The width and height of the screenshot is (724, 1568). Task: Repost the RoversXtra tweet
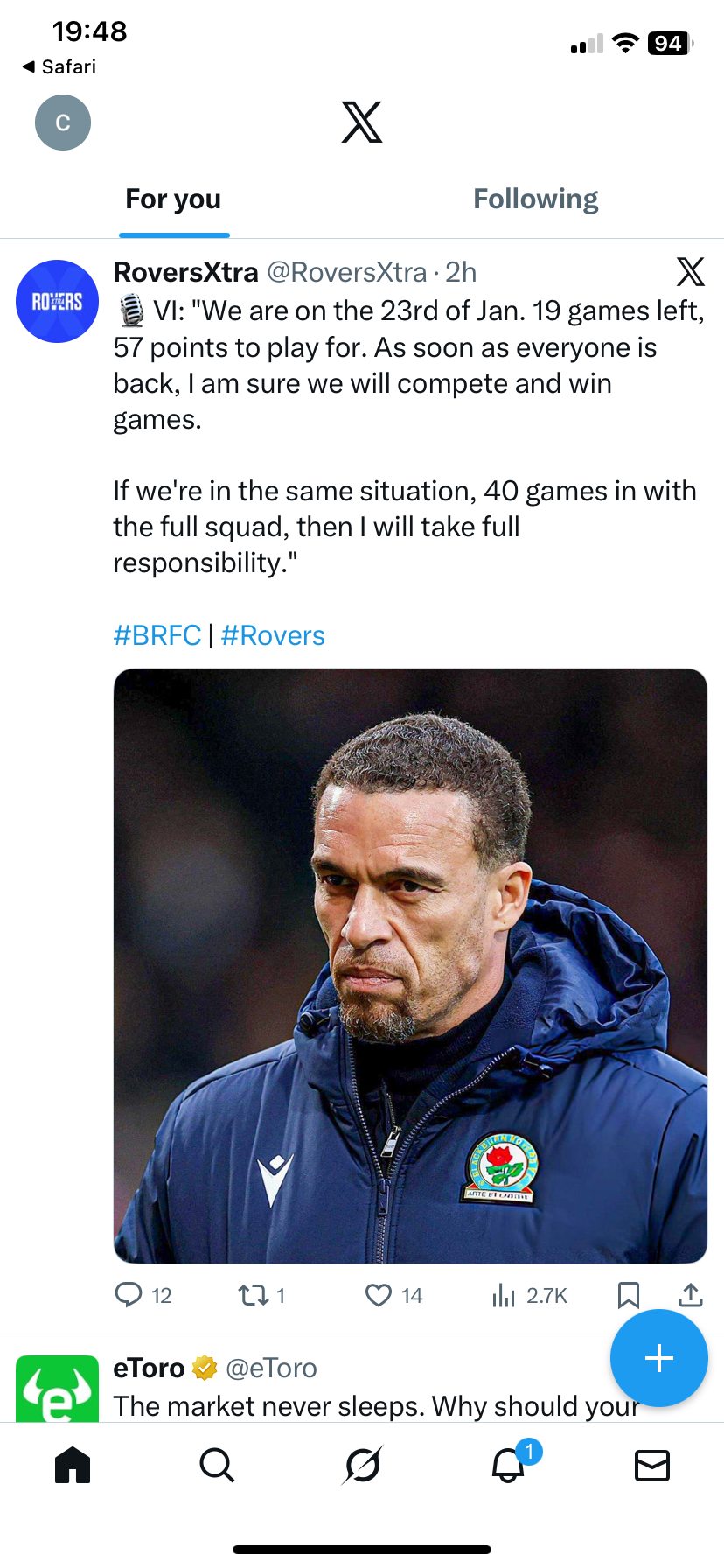[x=254, y=1294]
